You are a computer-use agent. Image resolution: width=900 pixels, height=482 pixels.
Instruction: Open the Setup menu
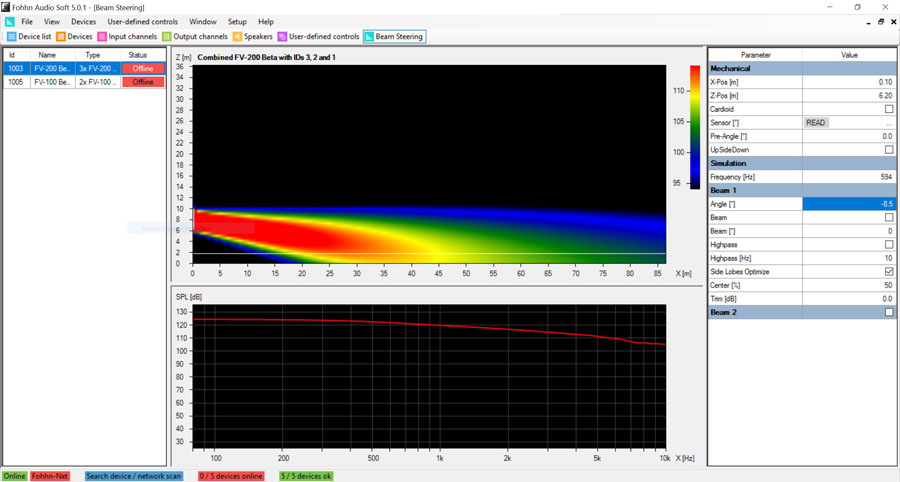(237, 22)
